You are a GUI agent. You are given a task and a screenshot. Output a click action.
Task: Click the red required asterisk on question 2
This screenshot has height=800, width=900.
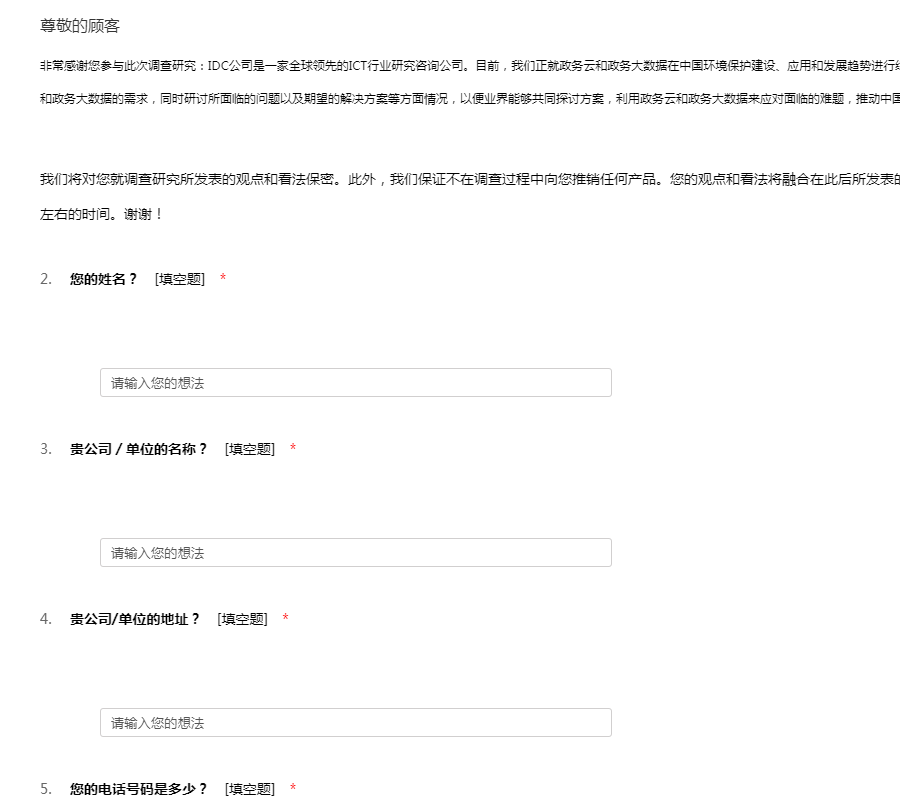(223, 279)
